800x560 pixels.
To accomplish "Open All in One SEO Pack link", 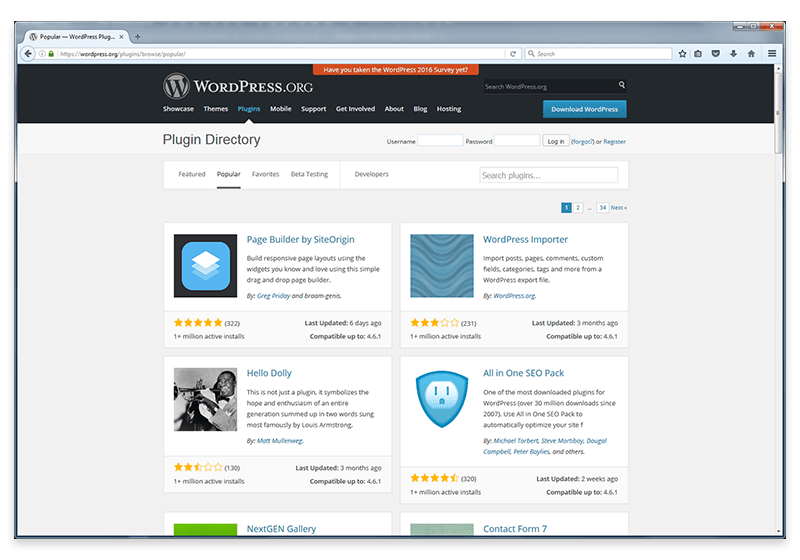I will (x=523, y=373).
